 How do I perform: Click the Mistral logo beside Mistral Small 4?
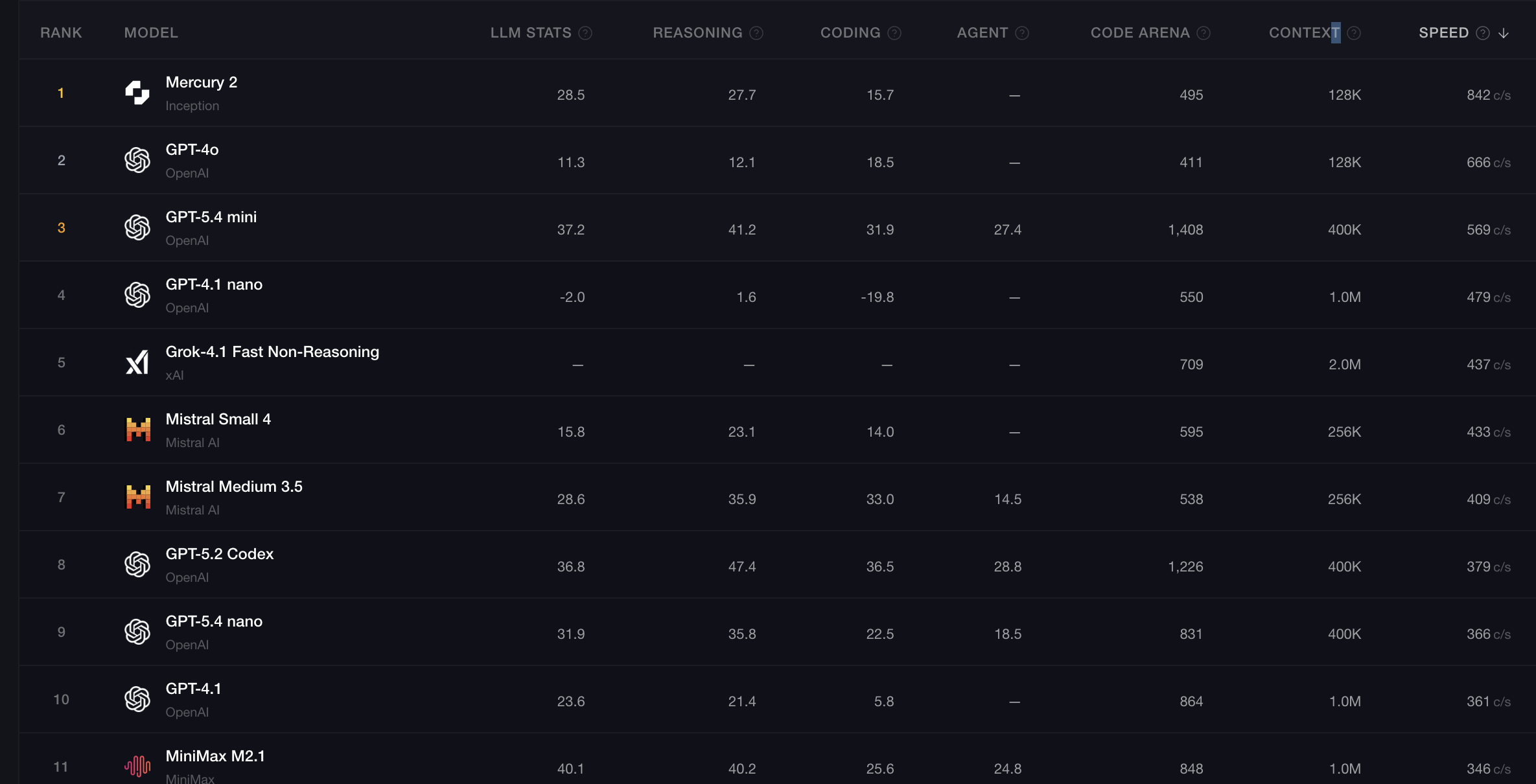point(137,430)
